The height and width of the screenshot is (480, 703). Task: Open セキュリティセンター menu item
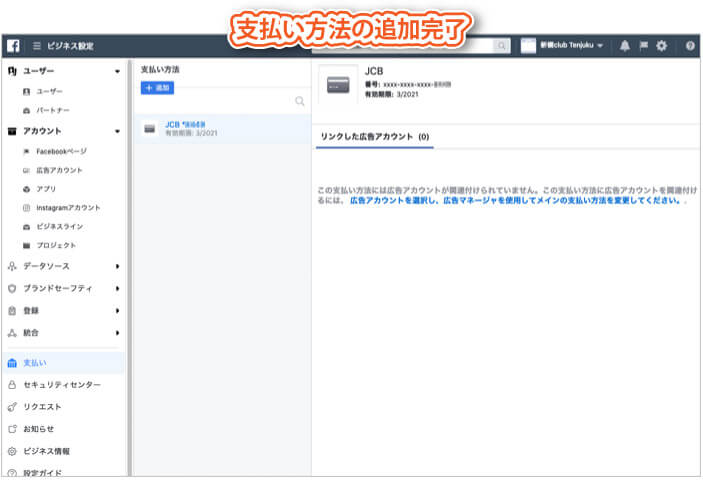coord(64,385)
